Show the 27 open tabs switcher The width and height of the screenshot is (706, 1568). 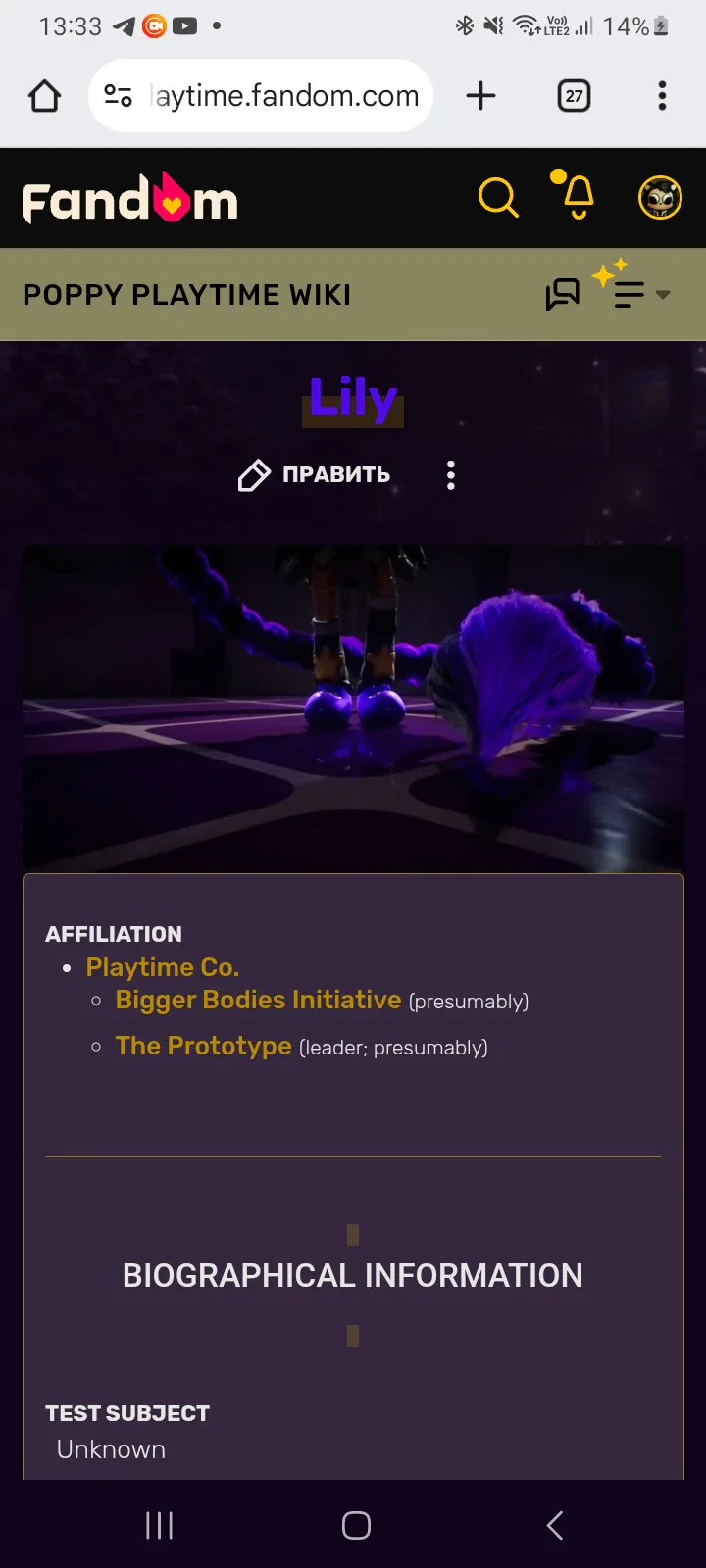coord(574,96)
